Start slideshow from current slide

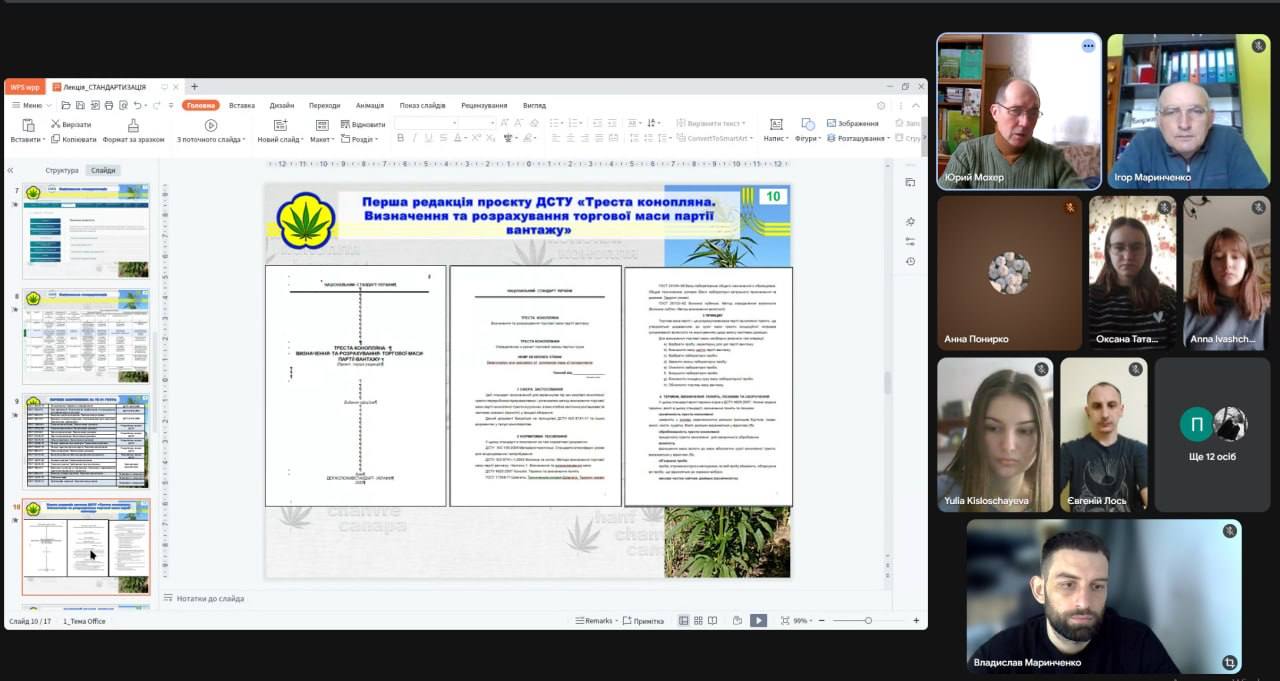coord(211,125)
